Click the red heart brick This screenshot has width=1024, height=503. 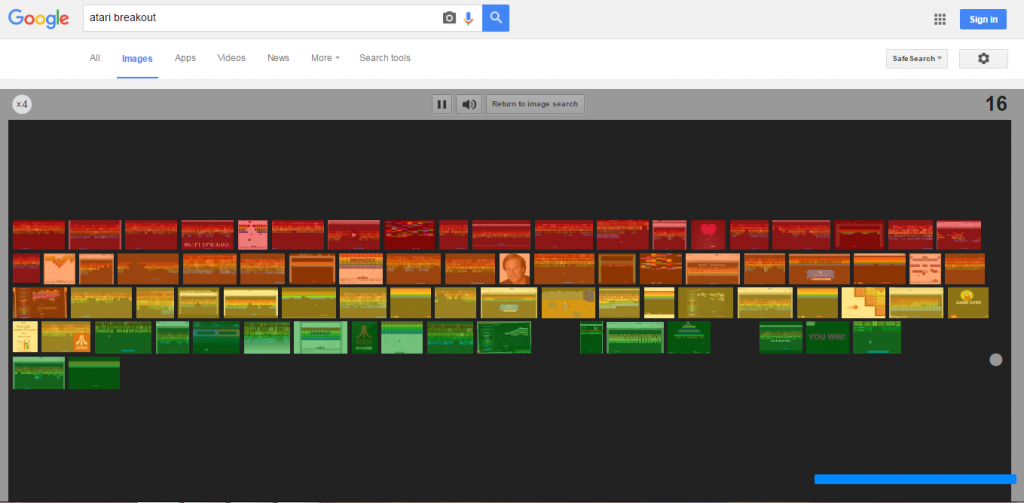click(709, 235)
